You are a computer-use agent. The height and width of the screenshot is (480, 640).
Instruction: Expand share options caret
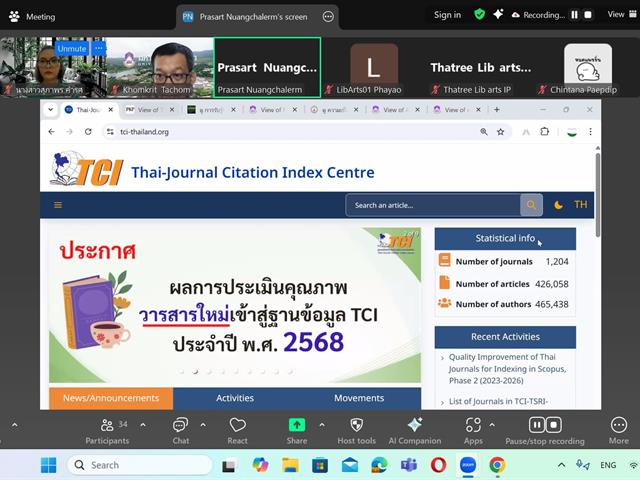pos(322,425)
